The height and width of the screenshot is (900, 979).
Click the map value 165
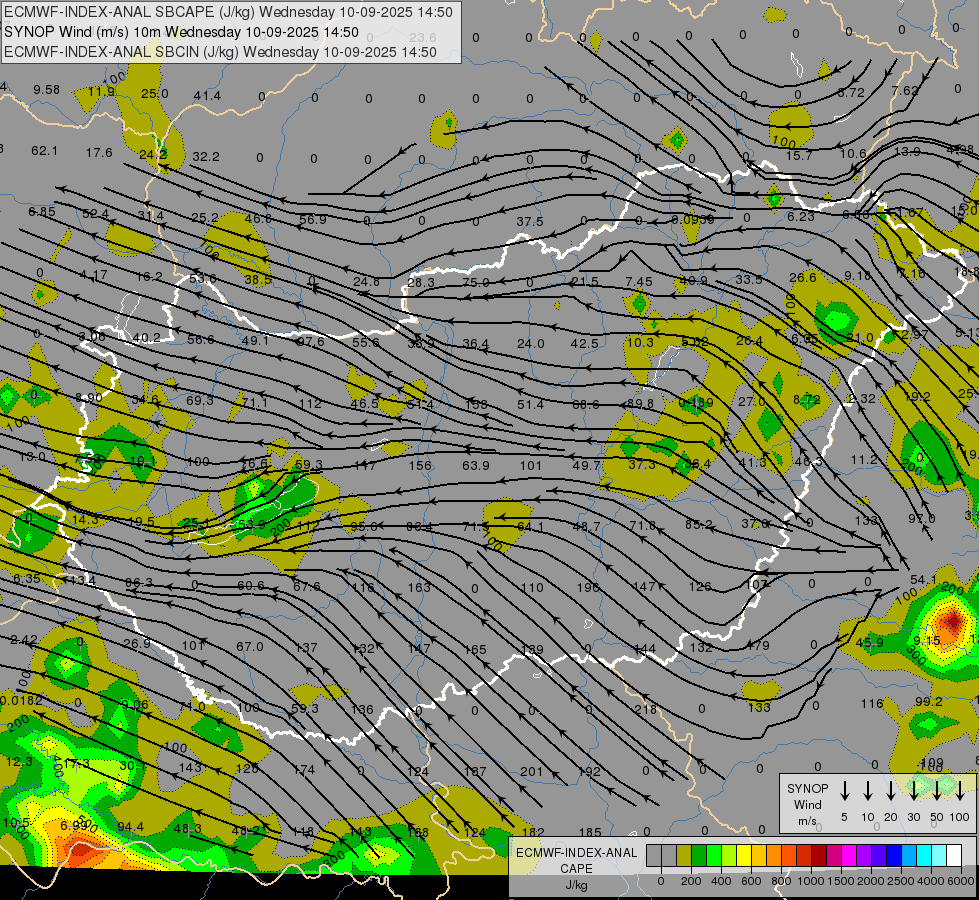click(x=475, y=650)
